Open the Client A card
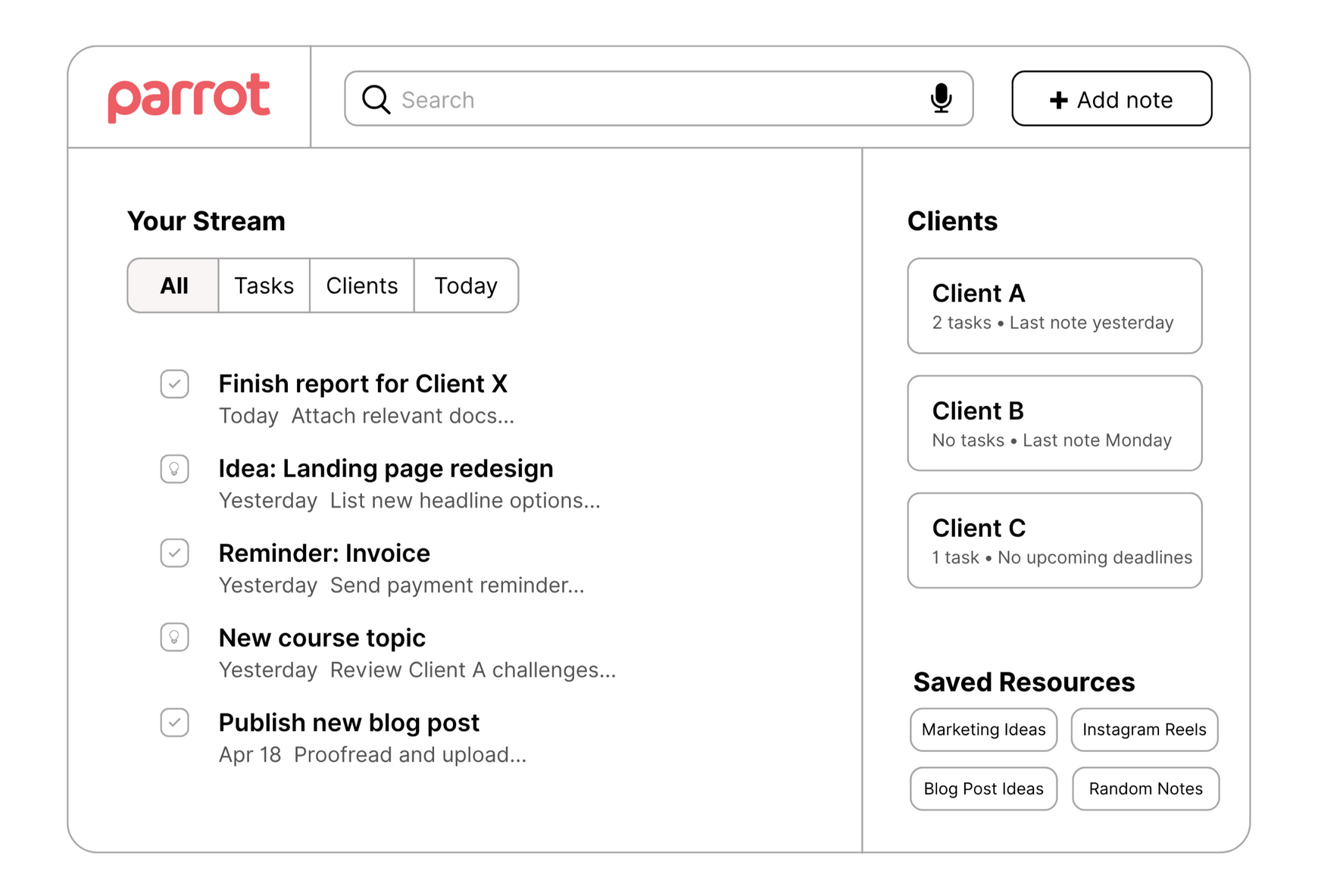 pos(1054,306)
